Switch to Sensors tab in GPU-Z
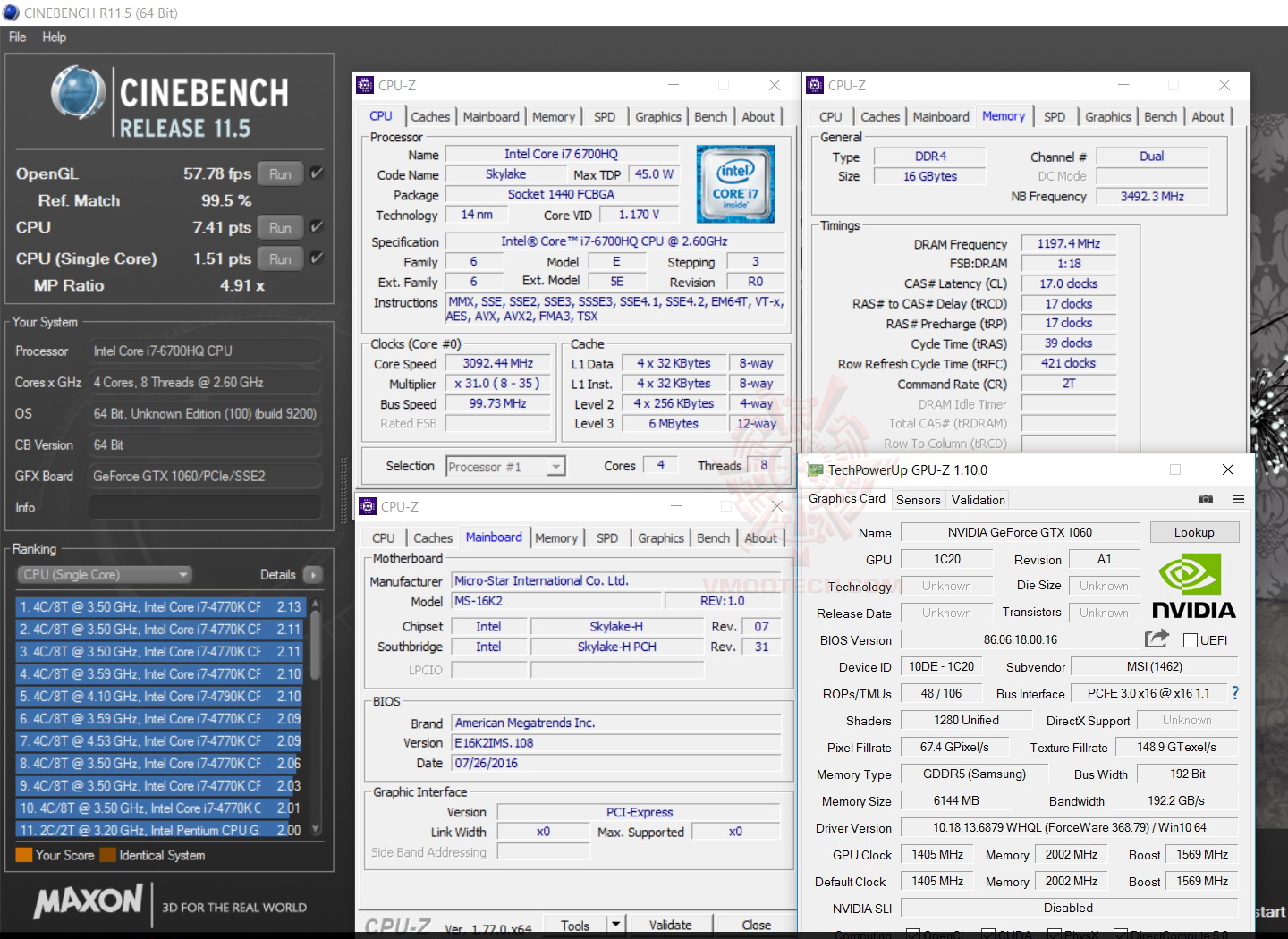The width and height of the screenshot is (1288, 939). coord(919,500)
